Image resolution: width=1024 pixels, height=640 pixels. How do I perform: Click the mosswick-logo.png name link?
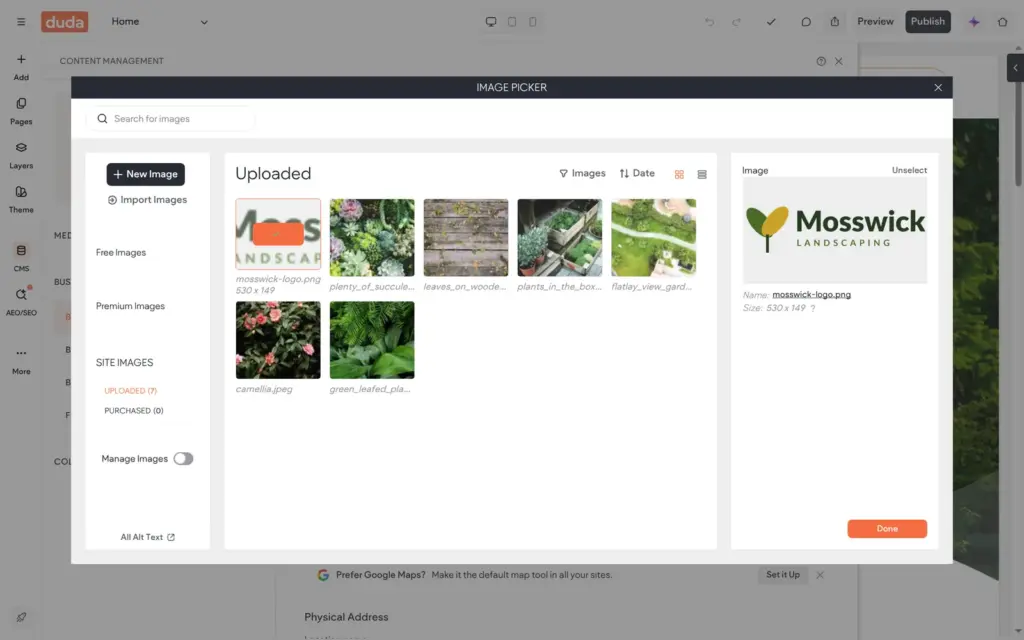811,295
